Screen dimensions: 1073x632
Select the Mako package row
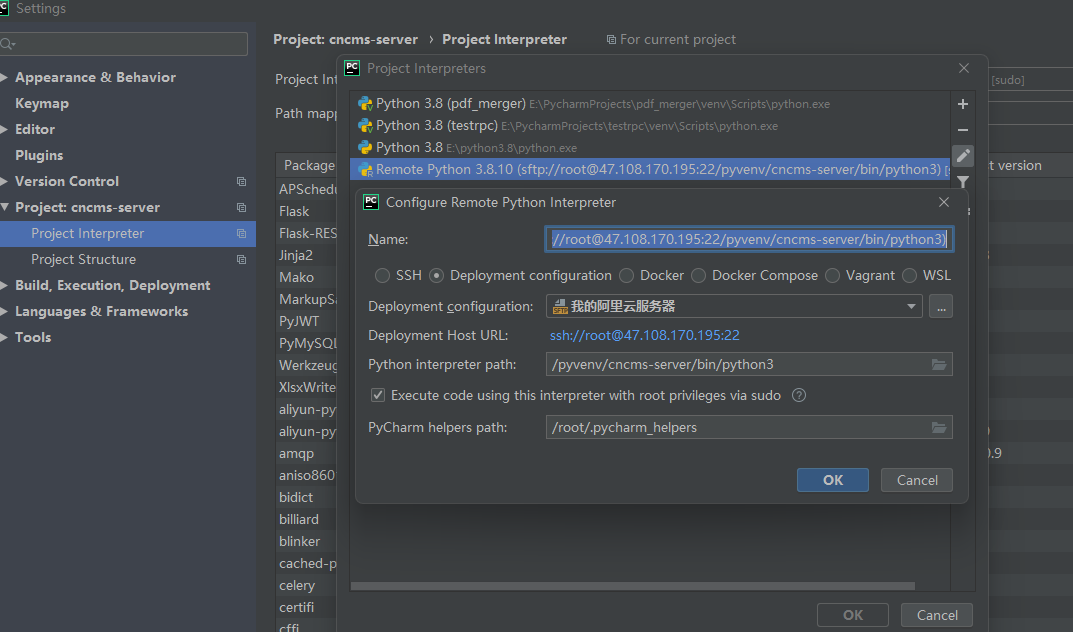(306, 277)
